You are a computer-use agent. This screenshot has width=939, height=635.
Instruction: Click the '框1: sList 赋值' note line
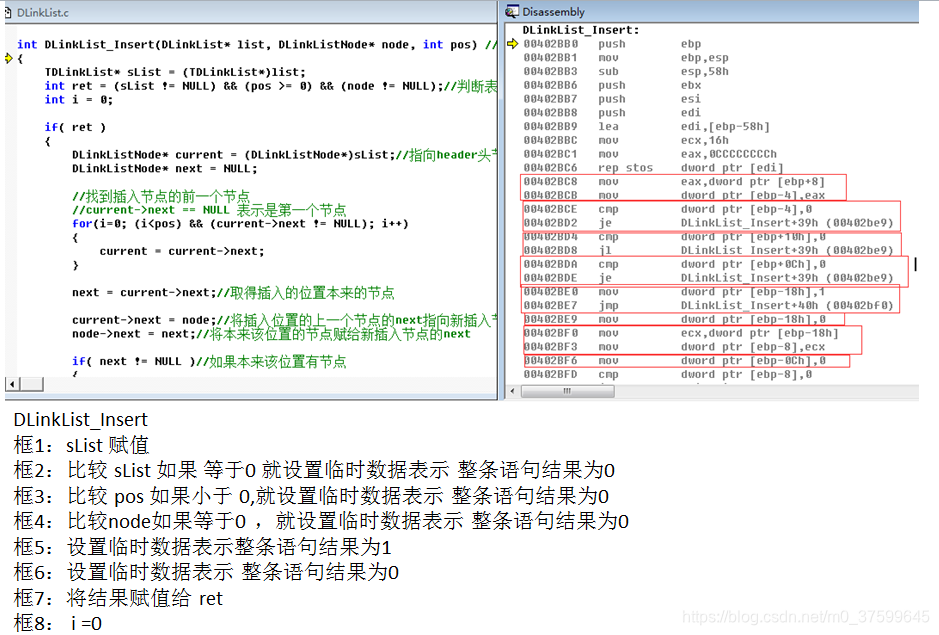[x=81, y=445]
